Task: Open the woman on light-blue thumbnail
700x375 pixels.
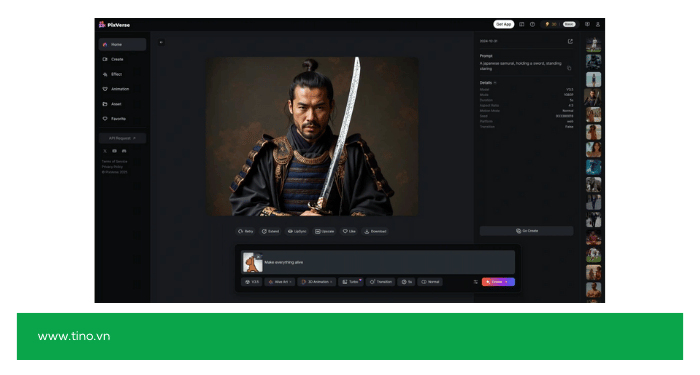Action: pos(593,79)
